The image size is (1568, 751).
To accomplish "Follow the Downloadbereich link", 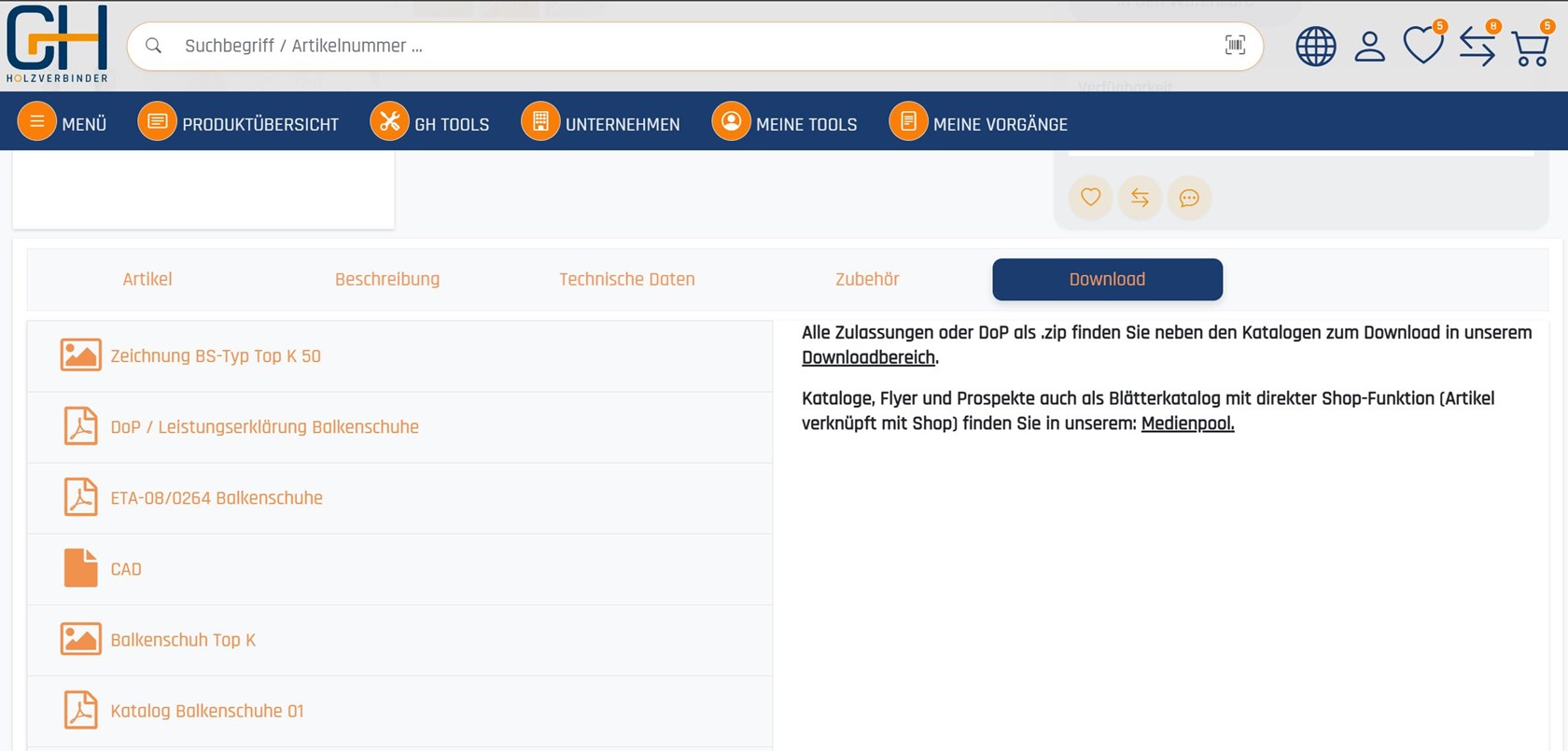I will (868, 358).
